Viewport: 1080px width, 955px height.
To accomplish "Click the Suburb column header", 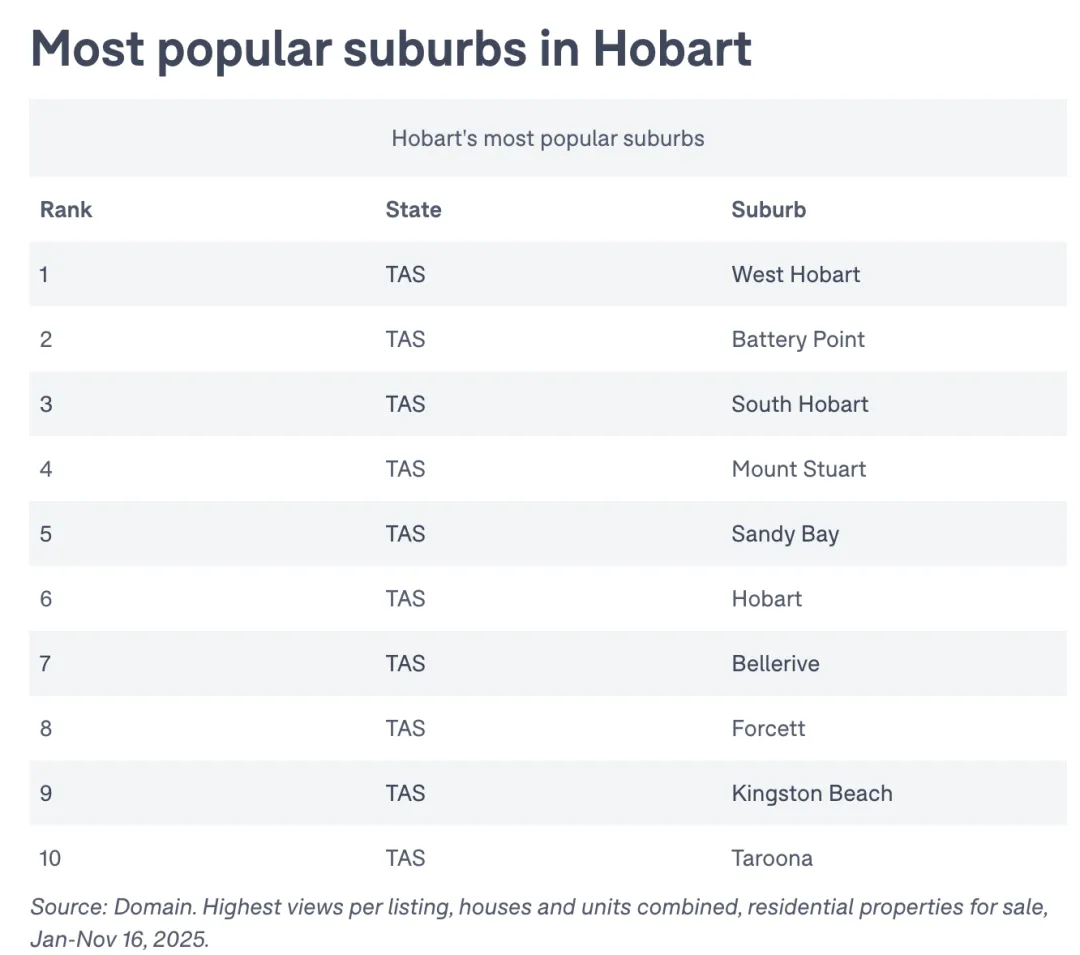I will tap(768, 210).
